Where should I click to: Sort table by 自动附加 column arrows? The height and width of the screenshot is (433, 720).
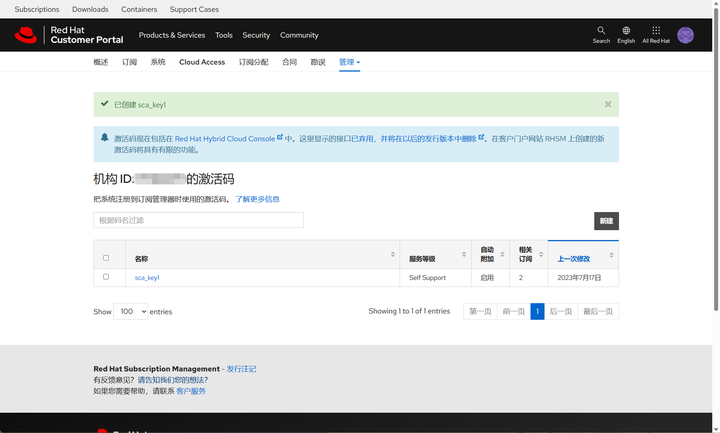click(x=502, y=254)
